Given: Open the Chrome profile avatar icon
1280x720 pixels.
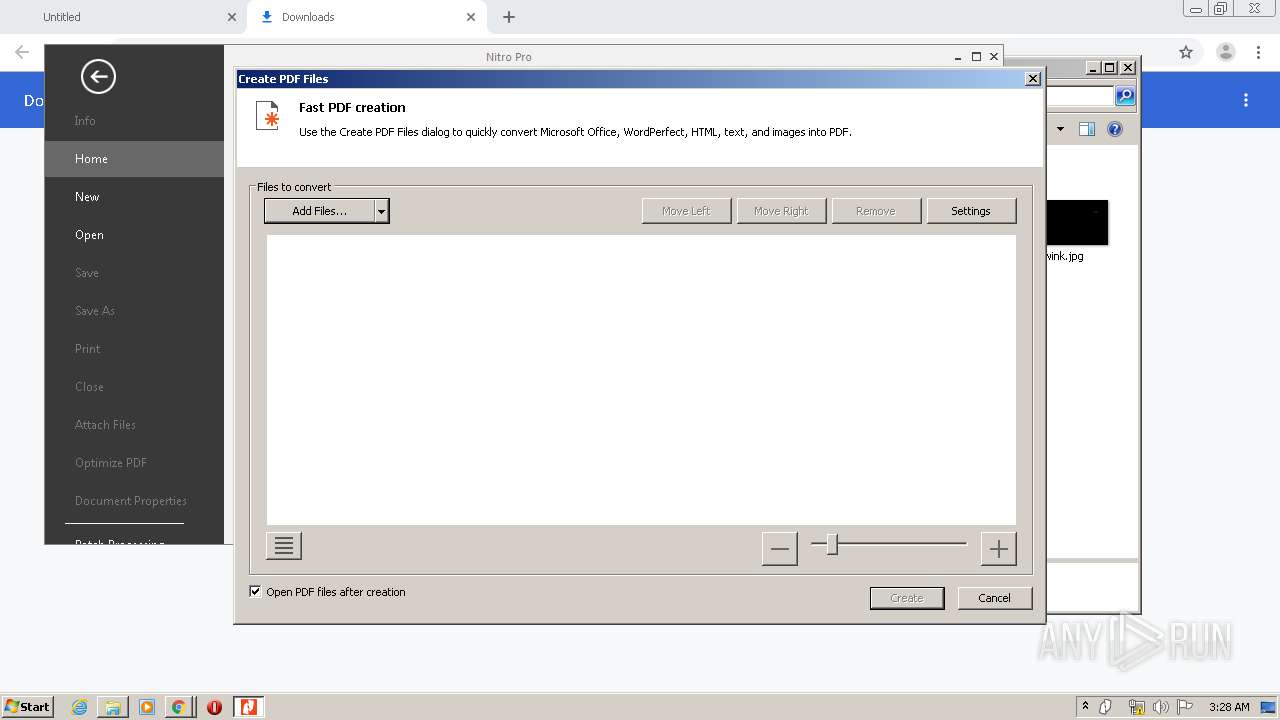Looking at the screenshot, I should 1225,52.
